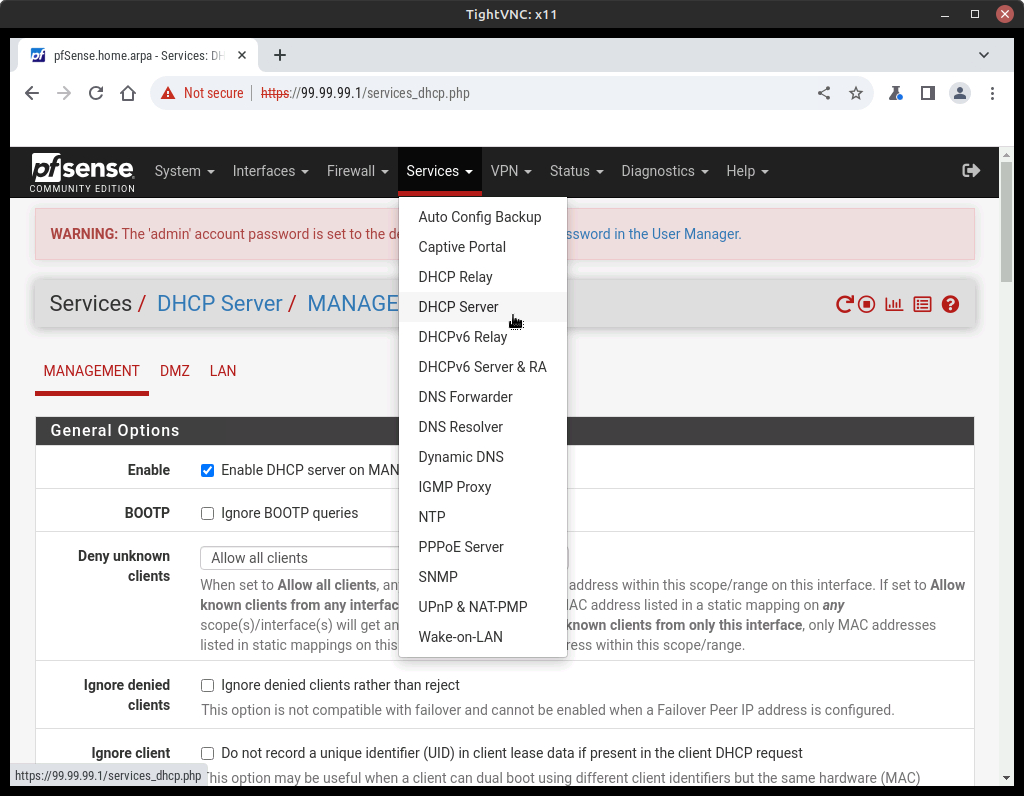
Task: Switch to the LAN tab
Action: click(223, 371)
